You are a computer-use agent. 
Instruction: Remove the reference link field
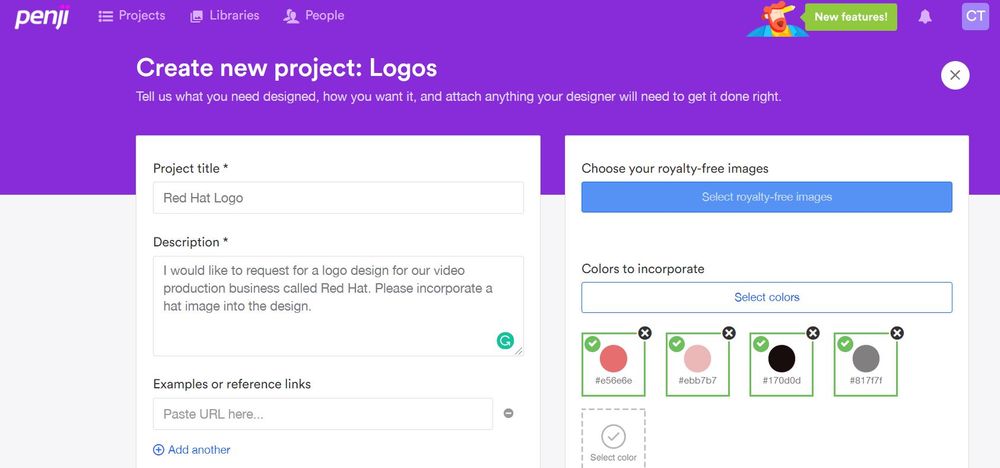coord(508,413)
